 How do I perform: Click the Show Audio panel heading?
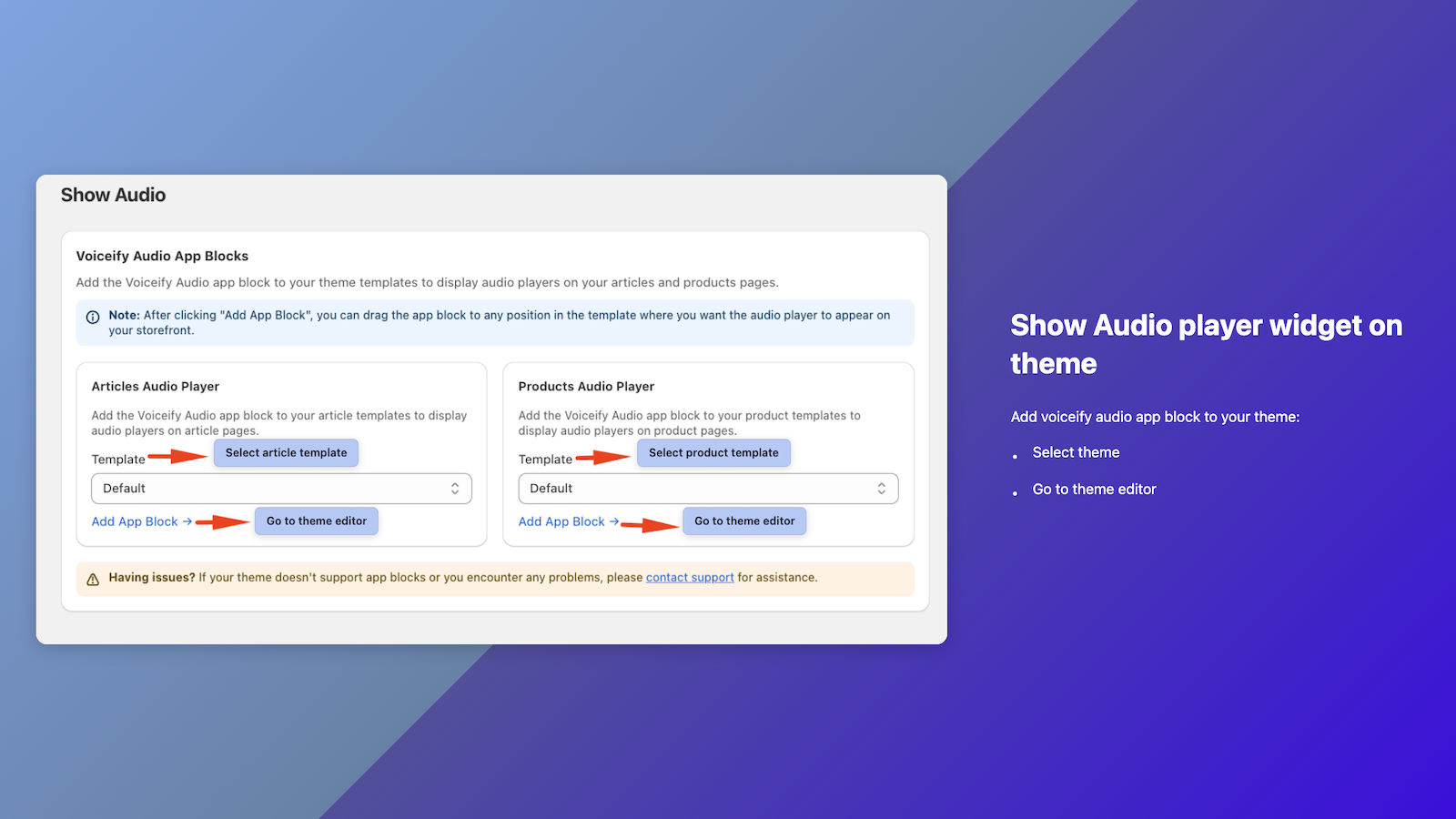[113, 195]
